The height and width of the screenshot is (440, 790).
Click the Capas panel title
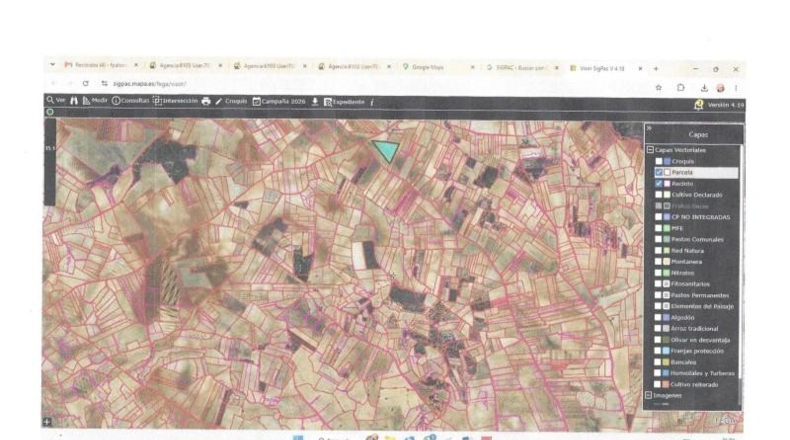point(698,135)
